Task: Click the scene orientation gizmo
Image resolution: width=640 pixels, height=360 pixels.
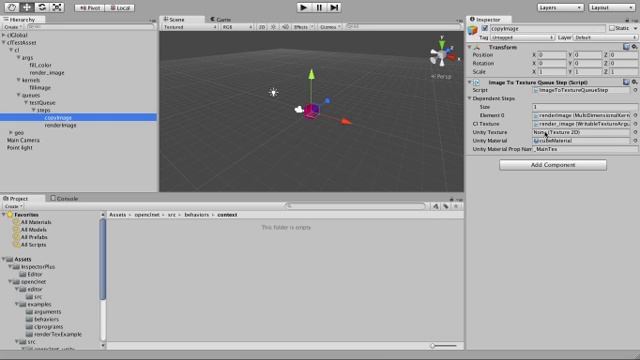Action: (442, 54)
